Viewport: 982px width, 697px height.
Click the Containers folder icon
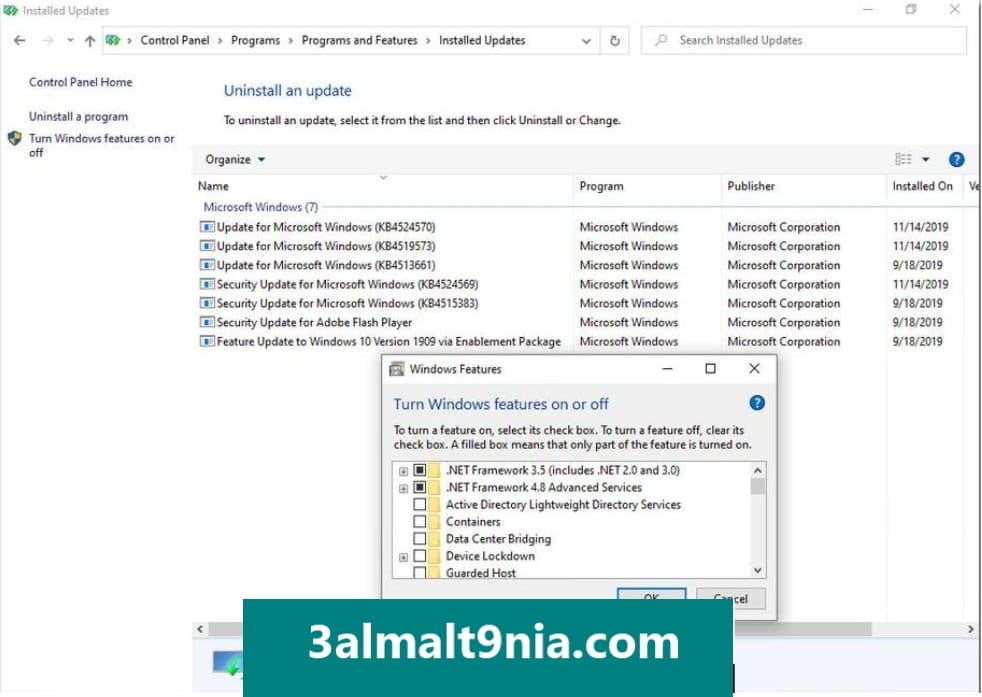(435, 522)
